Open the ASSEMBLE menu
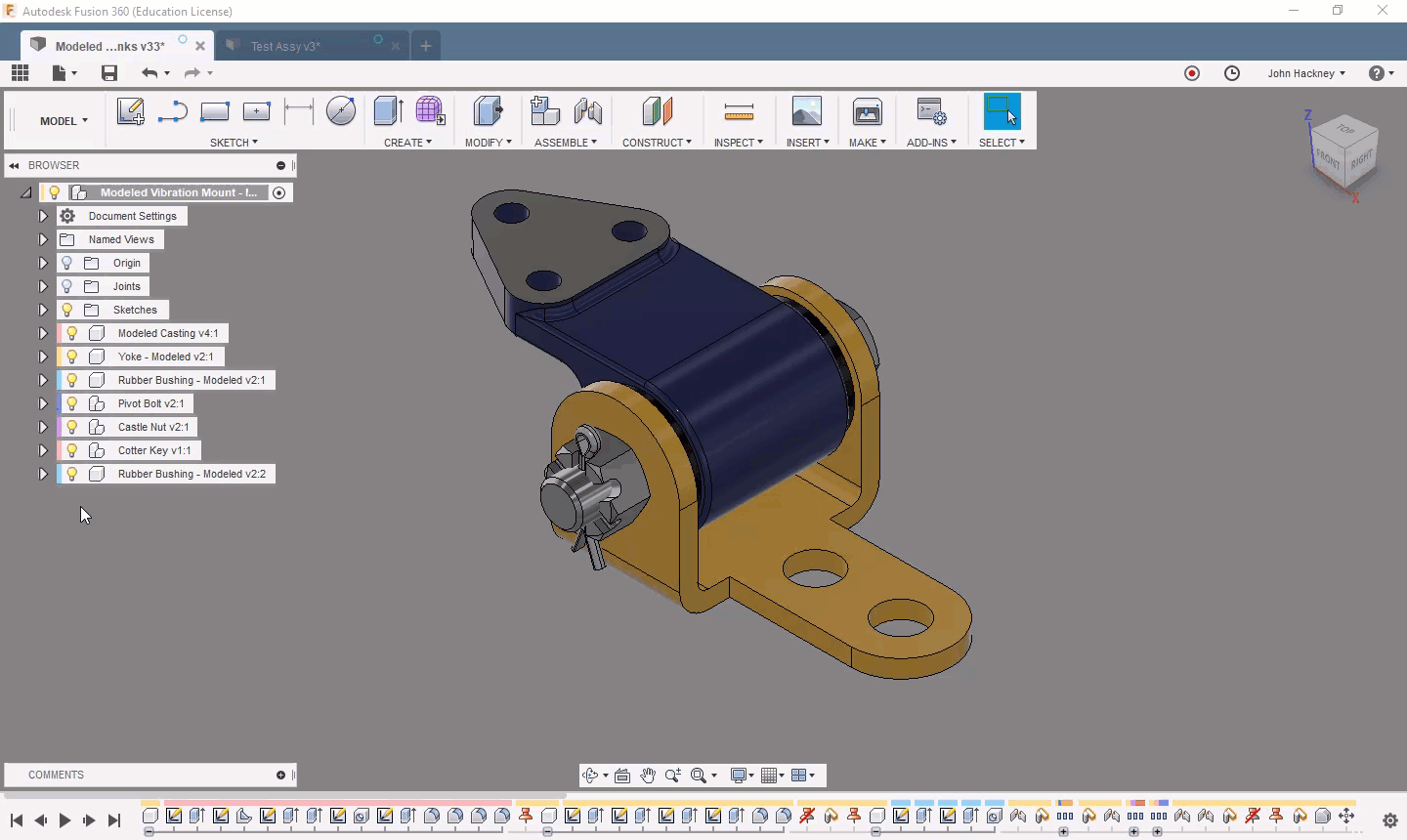This screenshot has height=840, width=1407. 566,143
